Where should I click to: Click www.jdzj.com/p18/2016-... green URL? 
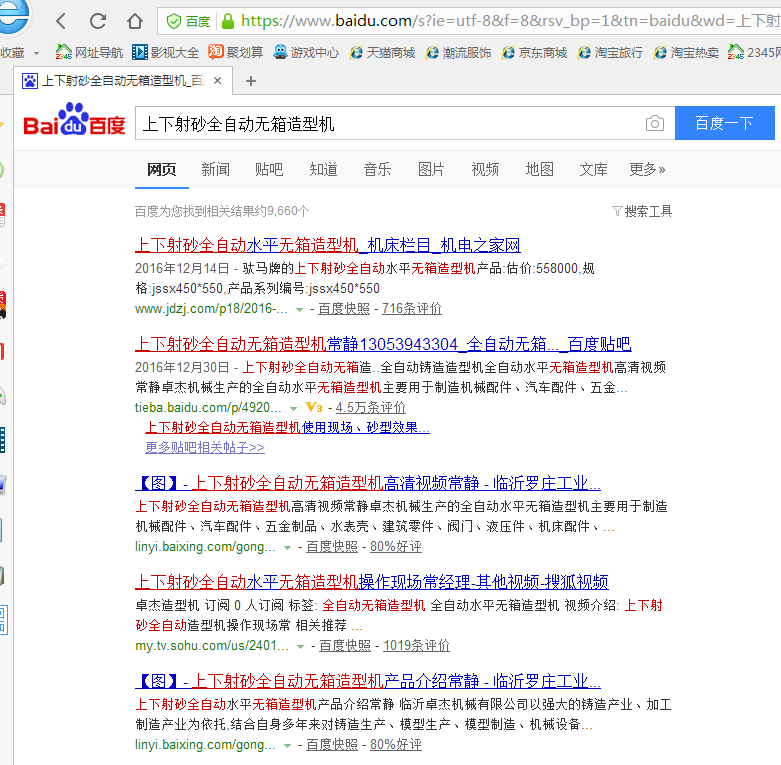pyautogui.click(x=211, y=309)
